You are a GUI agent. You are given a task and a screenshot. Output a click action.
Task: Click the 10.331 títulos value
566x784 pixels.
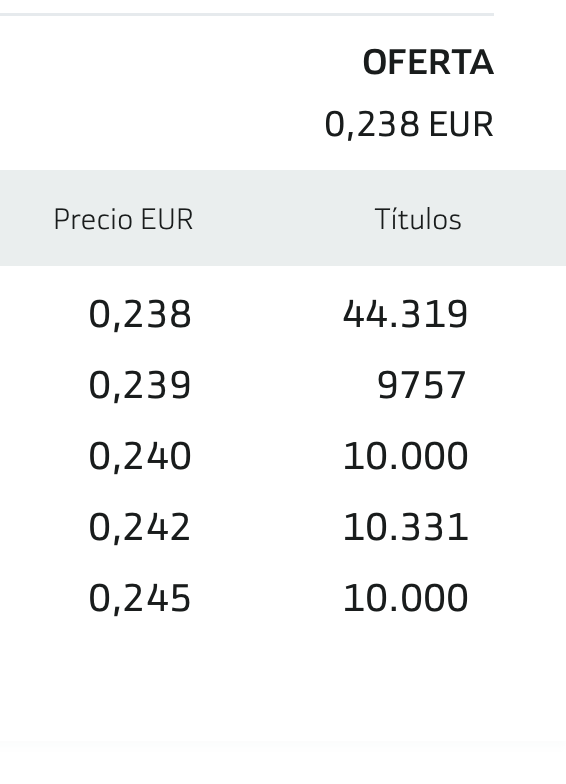click(405, 528)
